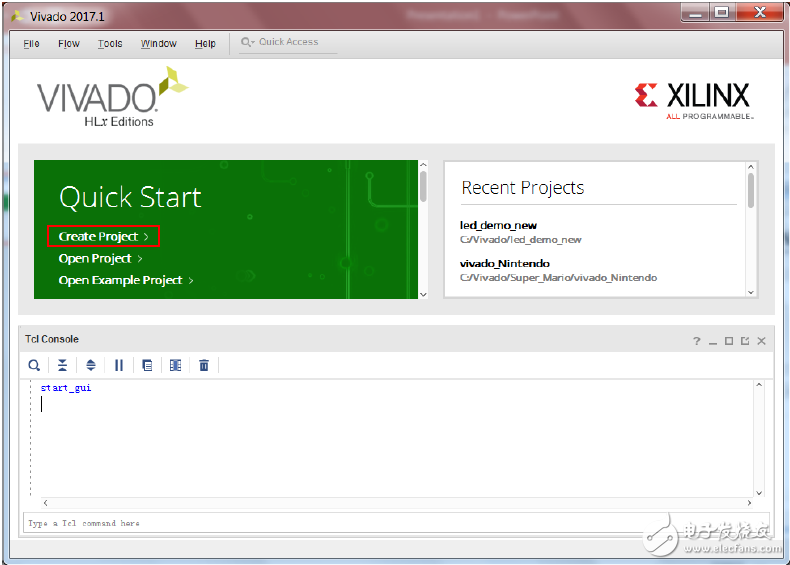Clear the Tcl Console with the trash icon
This screenshot has height=565, width=790.
[204, 366]
